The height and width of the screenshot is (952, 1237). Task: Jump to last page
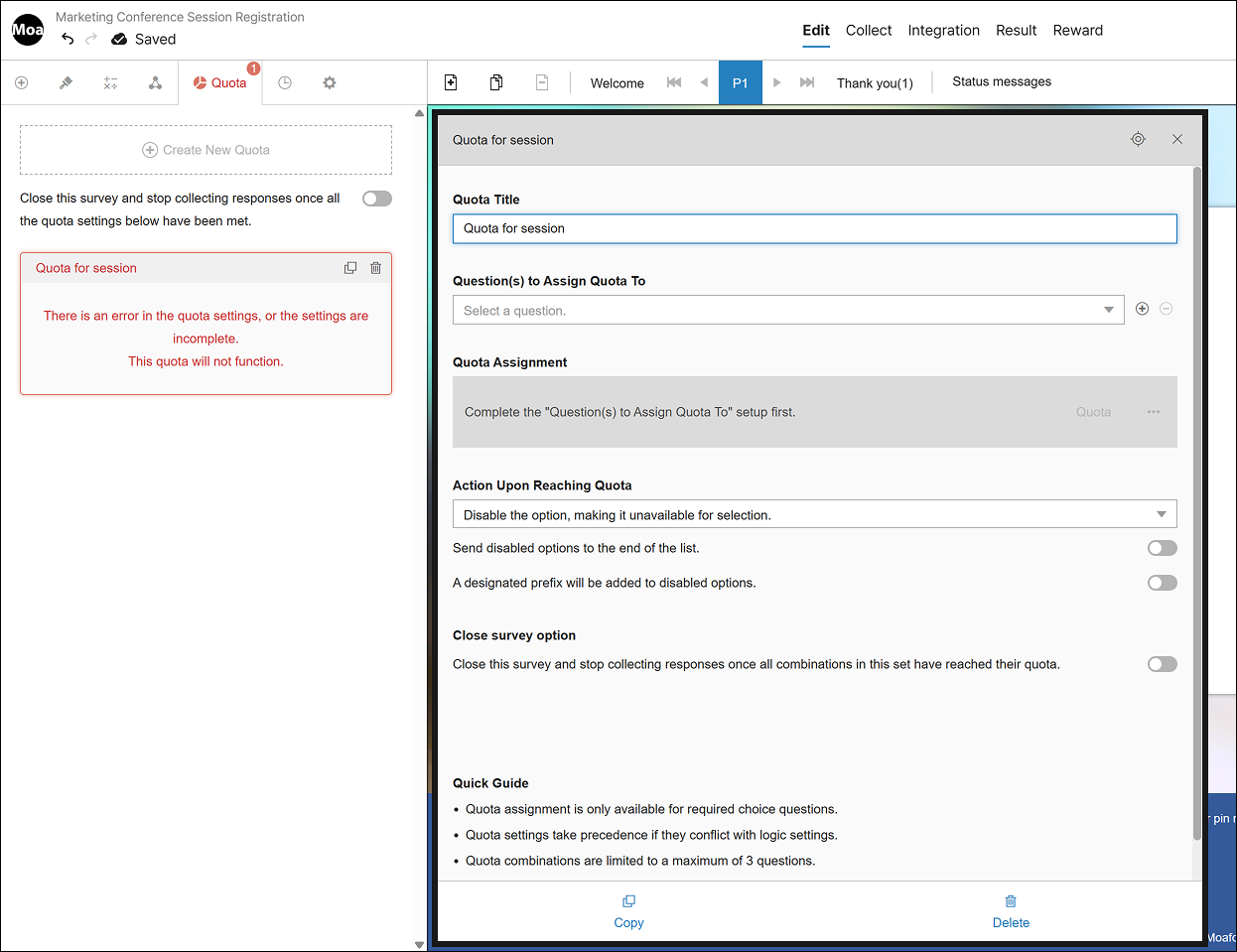tap(807, 82)
